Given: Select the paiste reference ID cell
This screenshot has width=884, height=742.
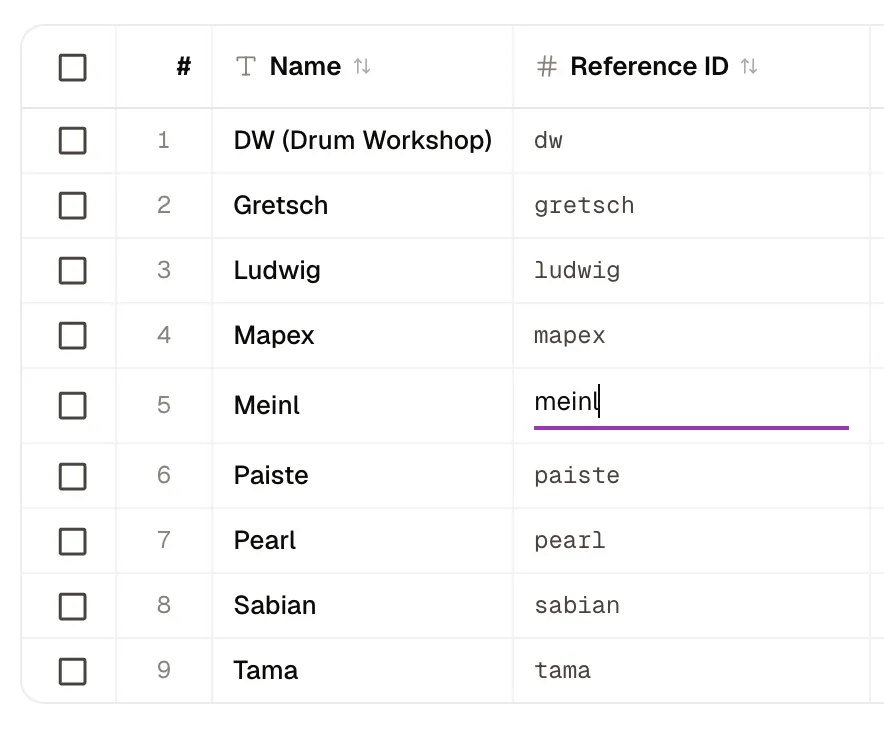Looking at the screenshot, I should 691,476.
